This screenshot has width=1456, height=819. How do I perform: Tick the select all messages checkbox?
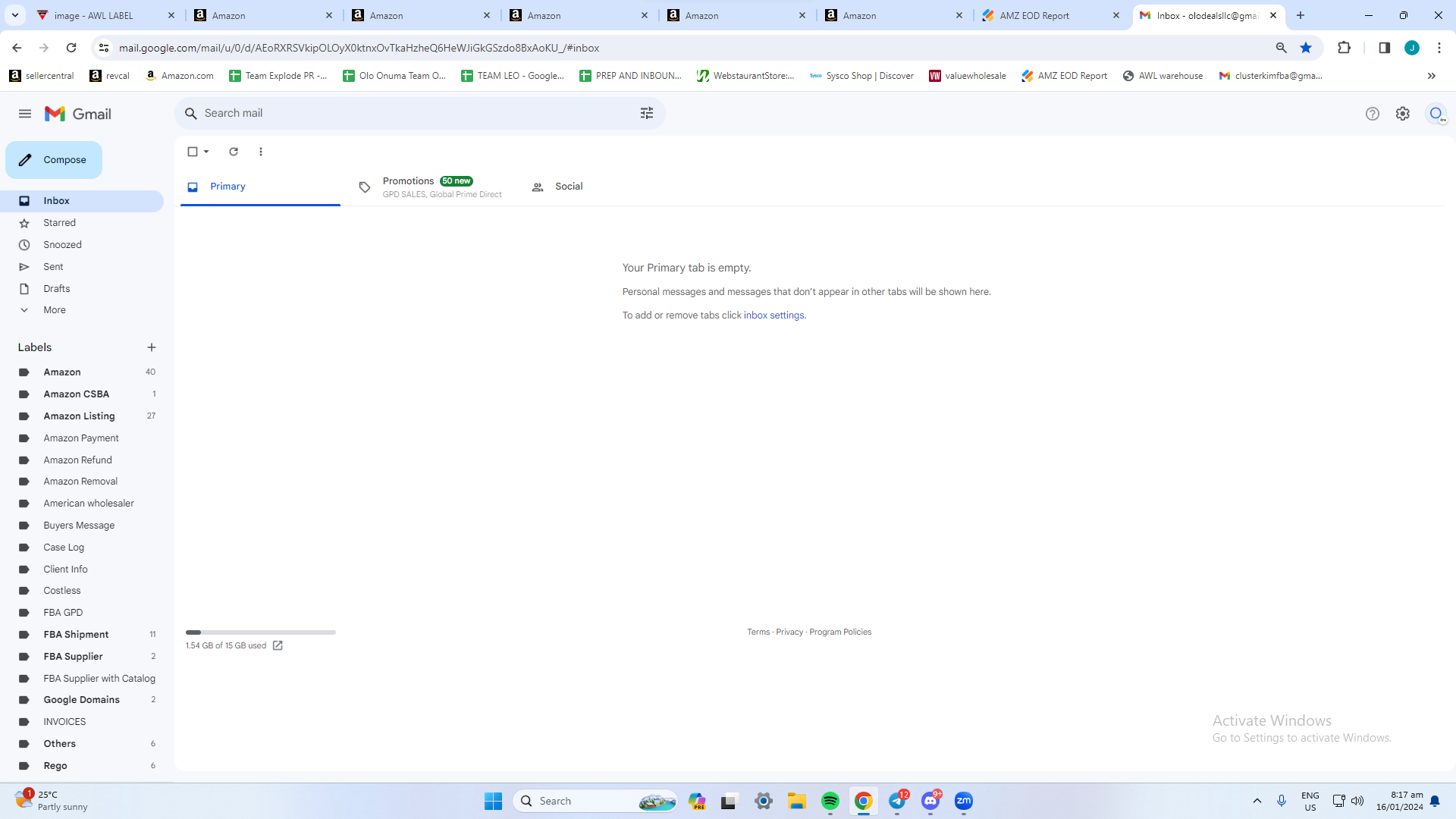[x=193, y=152]
